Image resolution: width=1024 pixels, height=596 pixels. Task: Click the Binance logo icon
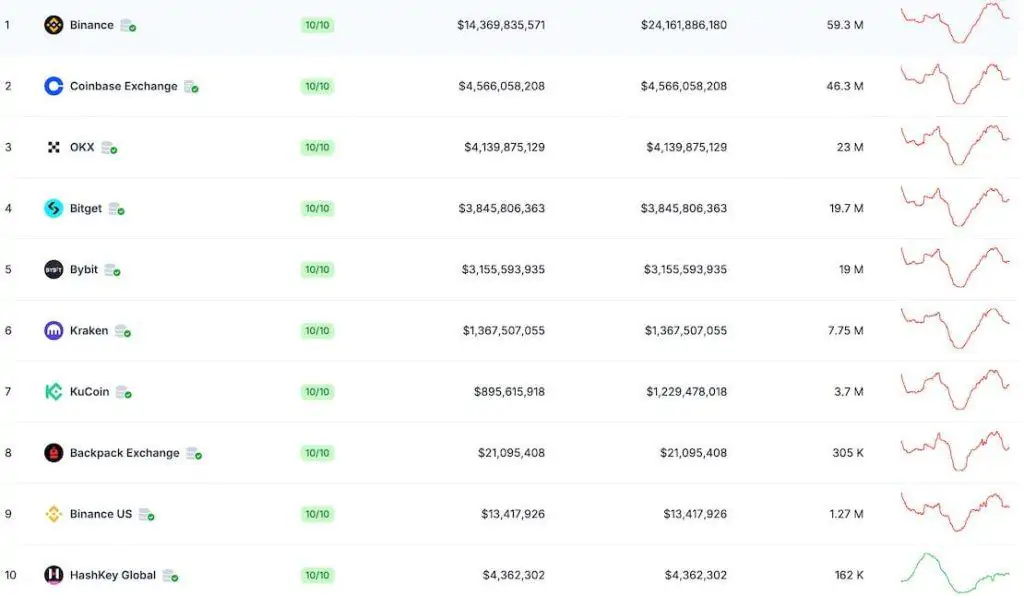(x=54, y=25)
